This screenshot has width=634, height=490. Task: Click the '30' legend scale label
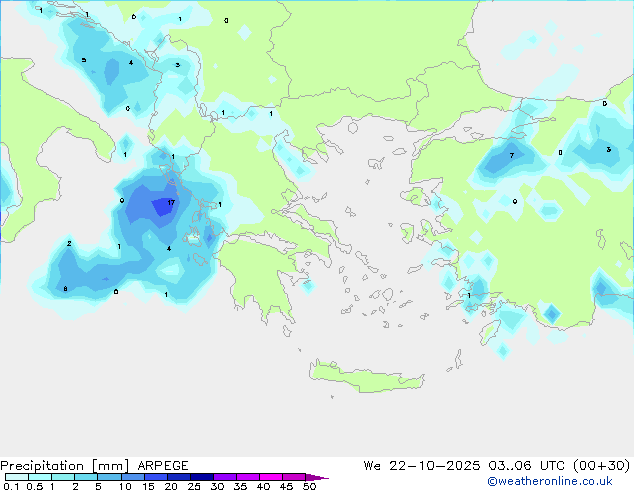point(217,486)
